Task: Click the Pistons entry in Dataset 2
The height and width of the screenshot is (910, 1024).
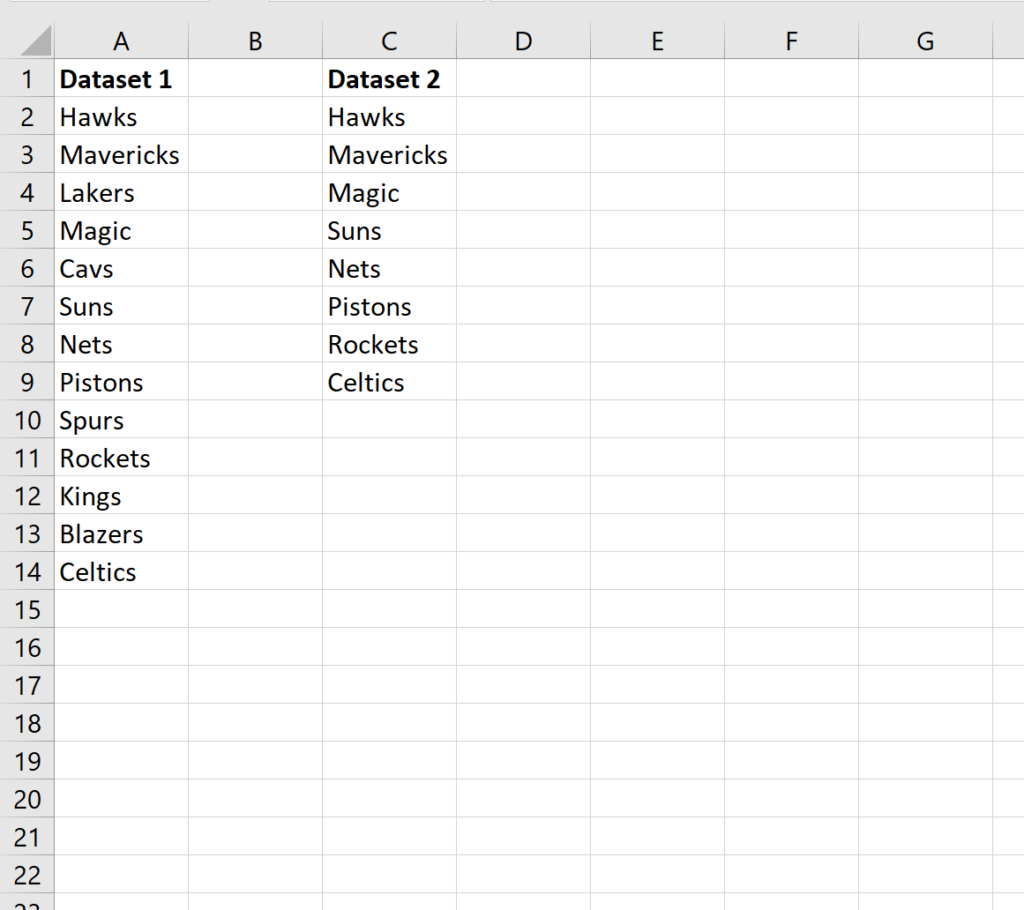Action: [389, 307]
